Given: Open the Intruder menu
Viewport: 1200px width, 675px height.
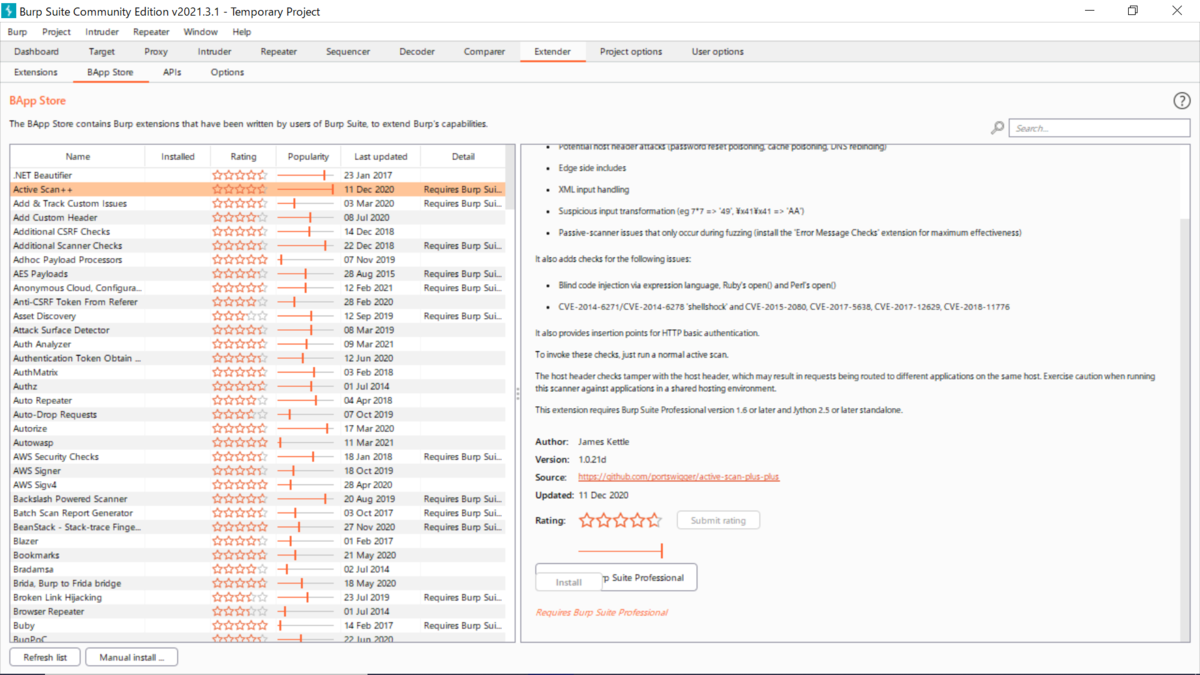Looking at the screenshot, I should tap(102, 32).
